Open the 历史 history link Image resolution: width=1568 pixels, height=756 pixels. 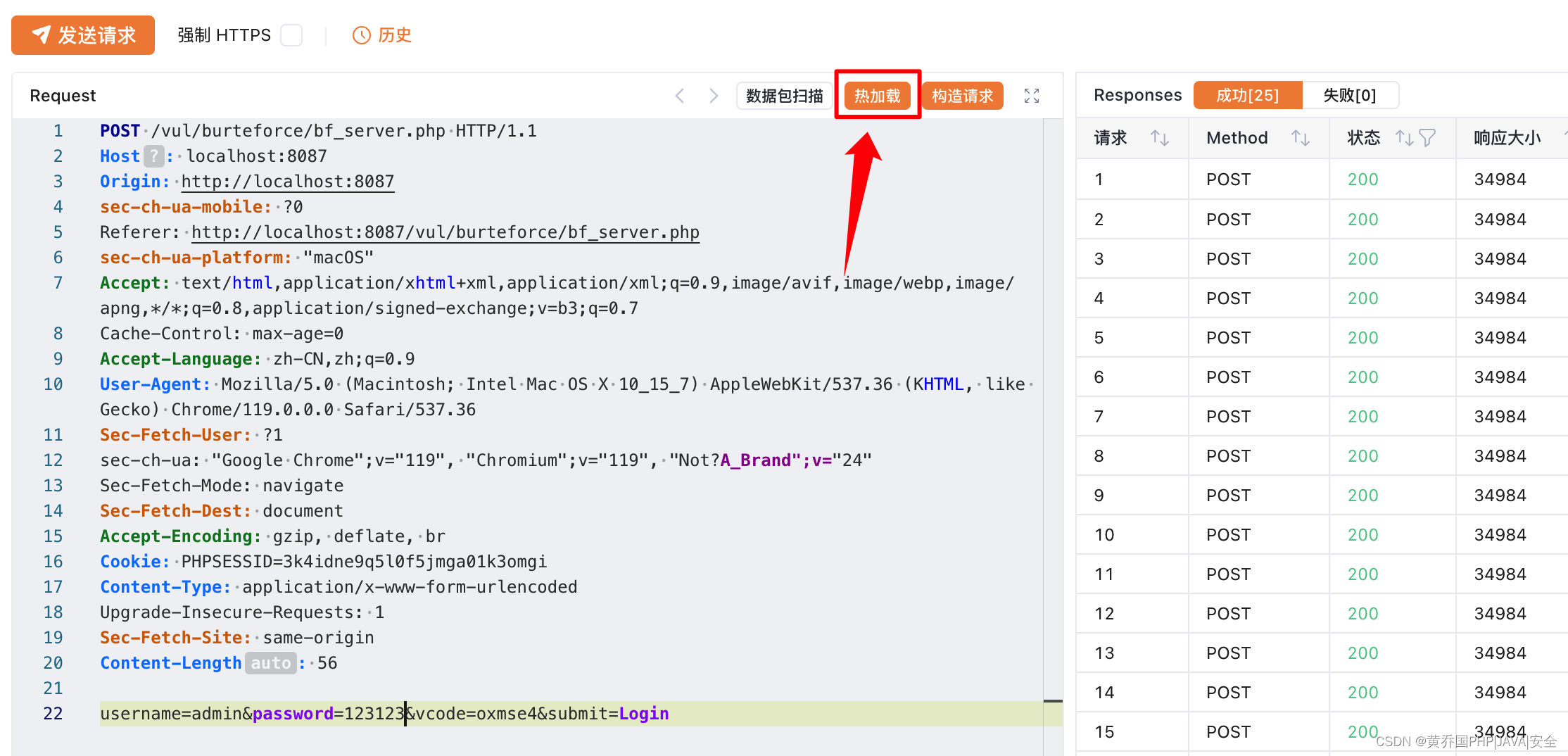[395, 35]
